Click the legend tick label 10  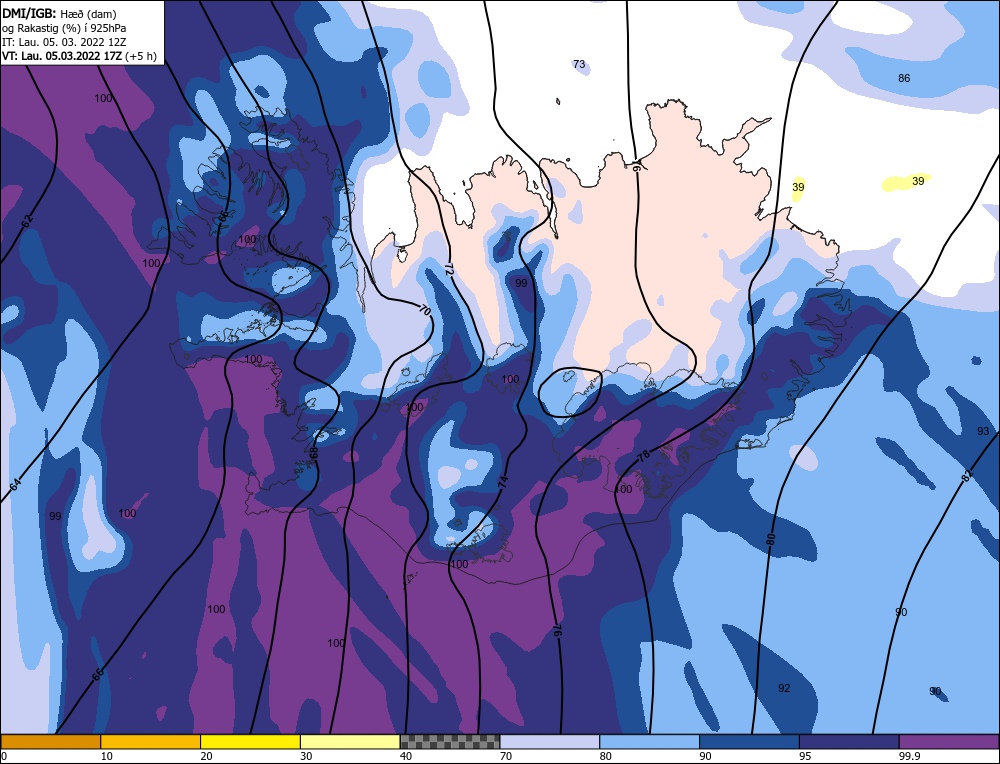click(x=107, y=756)
